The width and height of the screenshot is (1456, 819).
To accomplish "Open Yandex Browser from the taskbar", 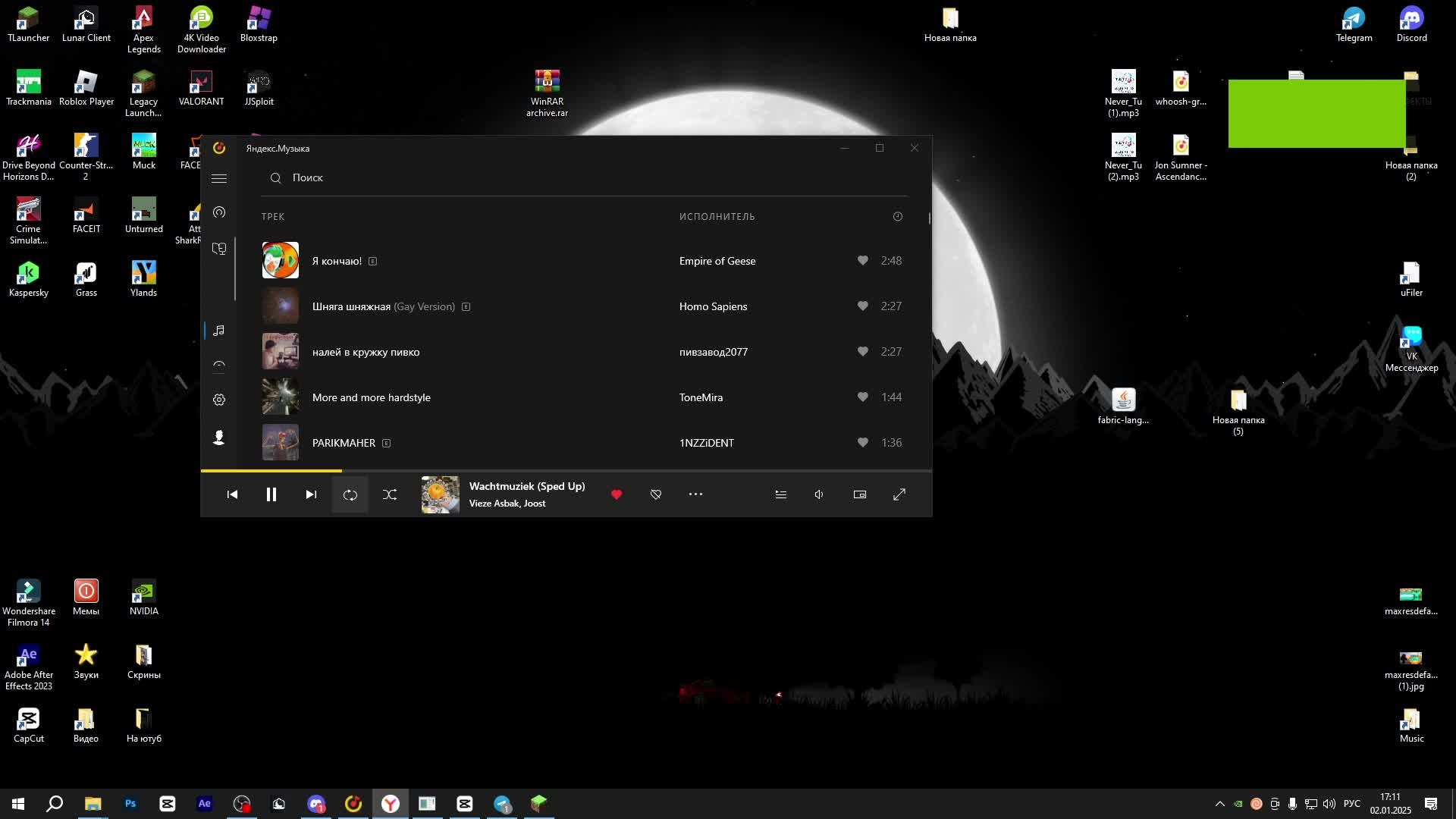I will point(391,804).
